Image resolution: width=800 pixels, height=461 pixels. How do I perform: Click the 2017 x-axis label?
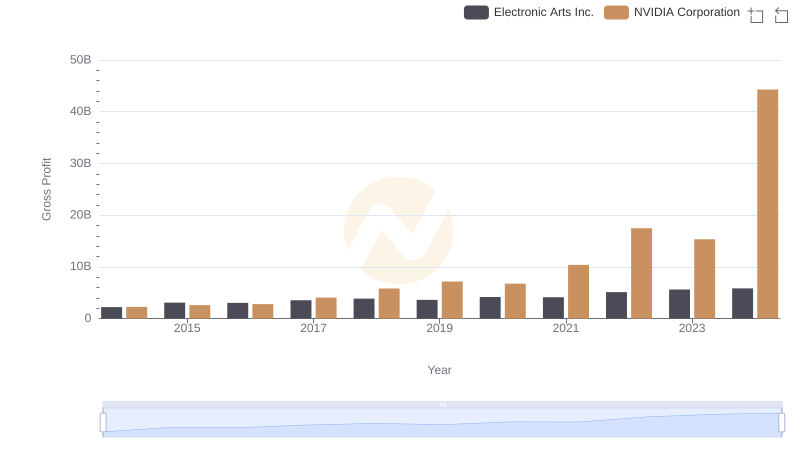point(313,328)
